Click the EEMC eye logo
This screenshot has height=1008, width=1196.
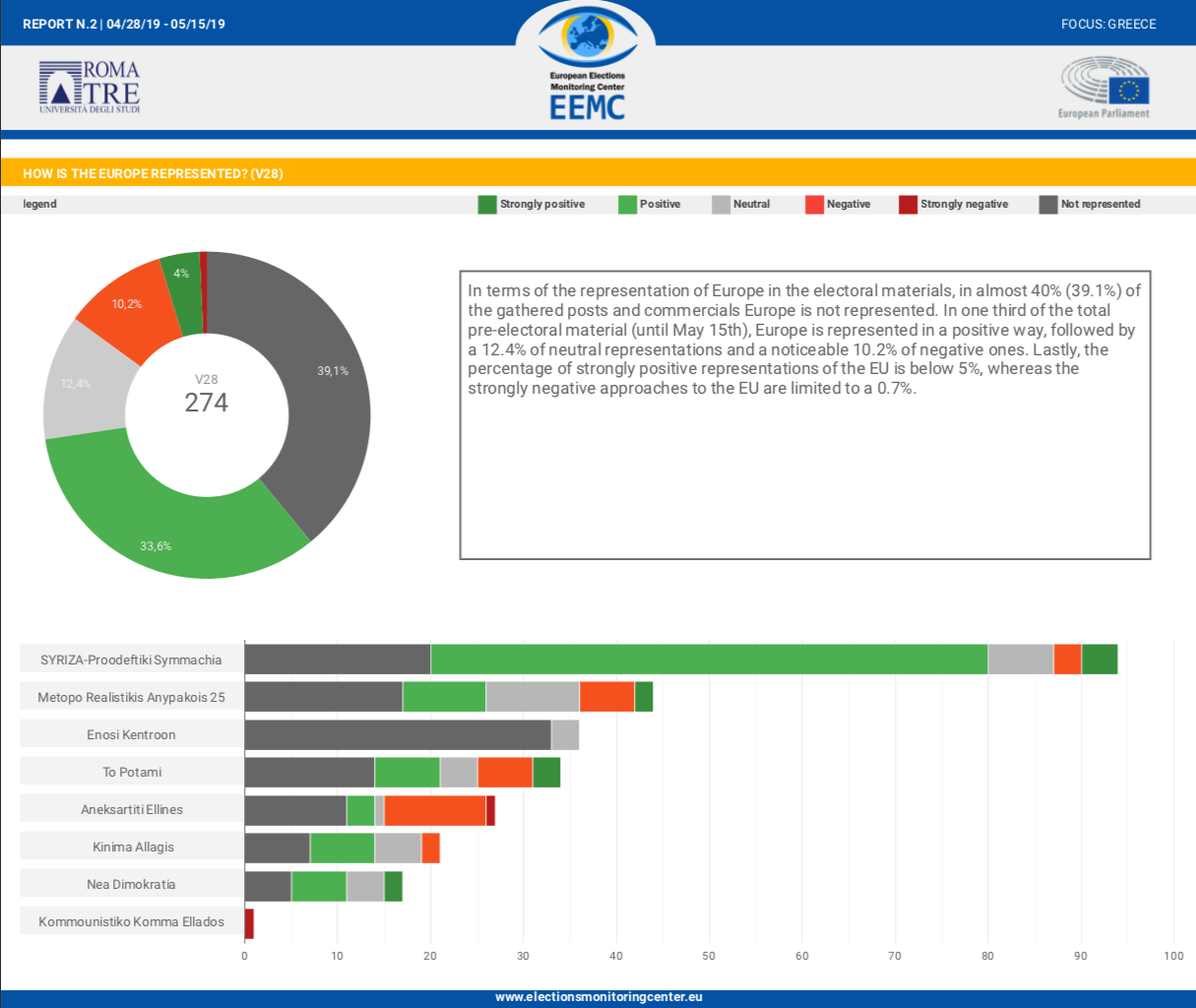(587, 61)
